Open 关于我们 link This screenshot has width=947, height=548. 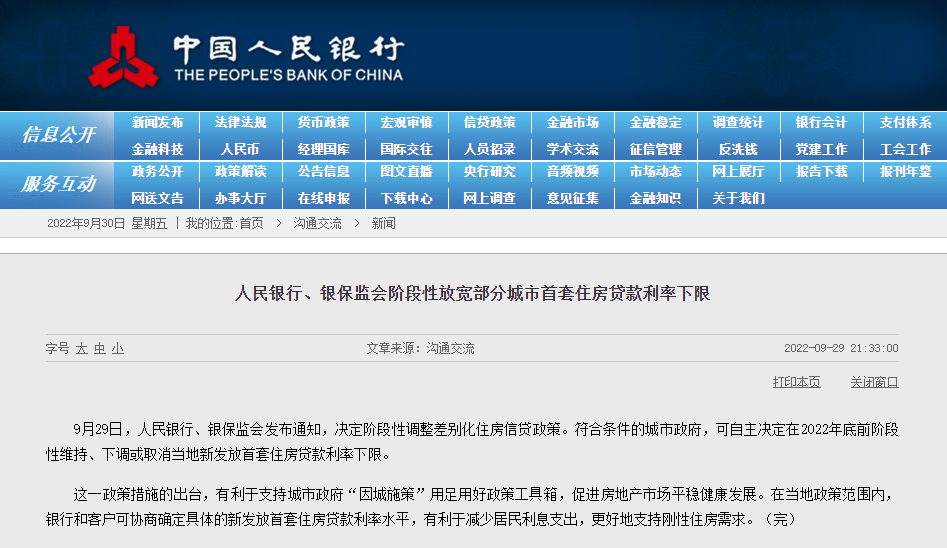coord(738,198)
